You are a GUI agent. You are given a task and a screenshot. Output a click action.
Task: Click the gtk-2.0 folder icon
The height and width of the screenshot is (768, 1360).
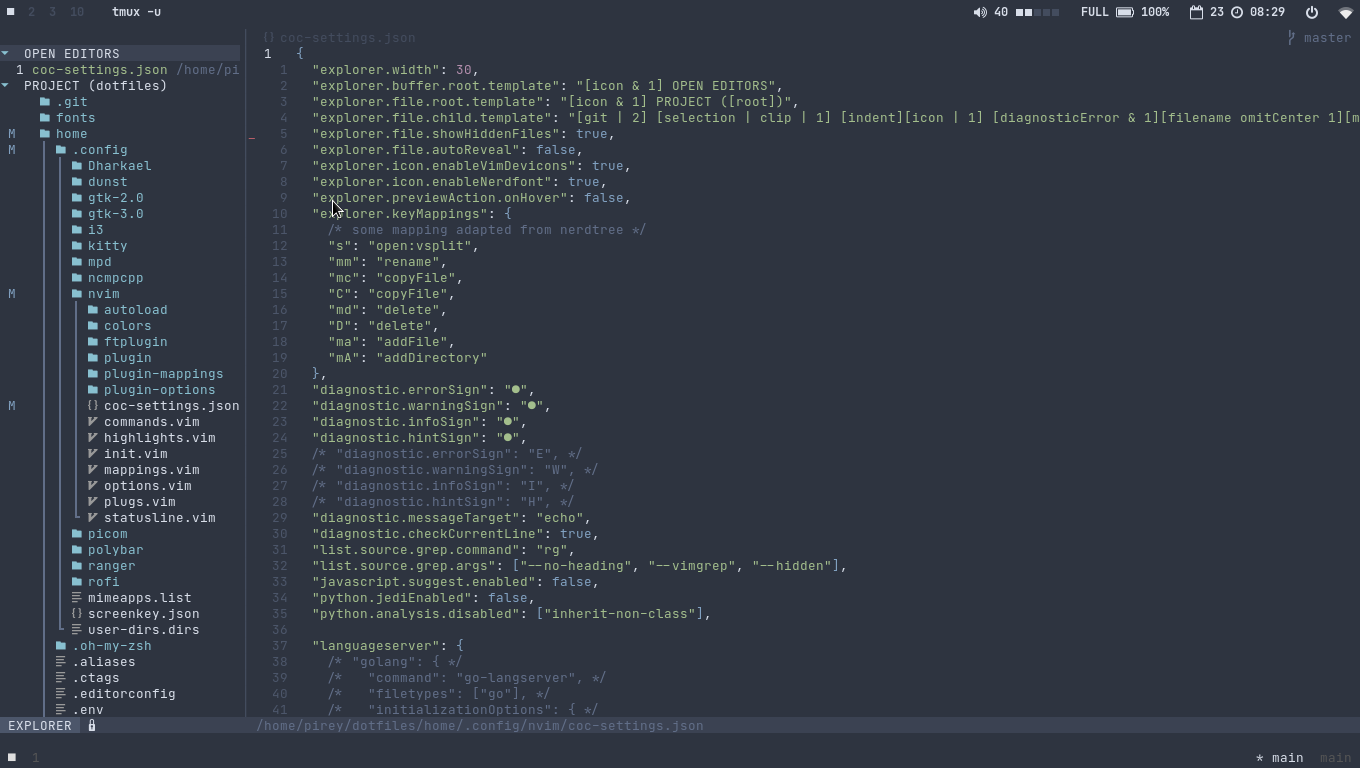click(77, 198)
